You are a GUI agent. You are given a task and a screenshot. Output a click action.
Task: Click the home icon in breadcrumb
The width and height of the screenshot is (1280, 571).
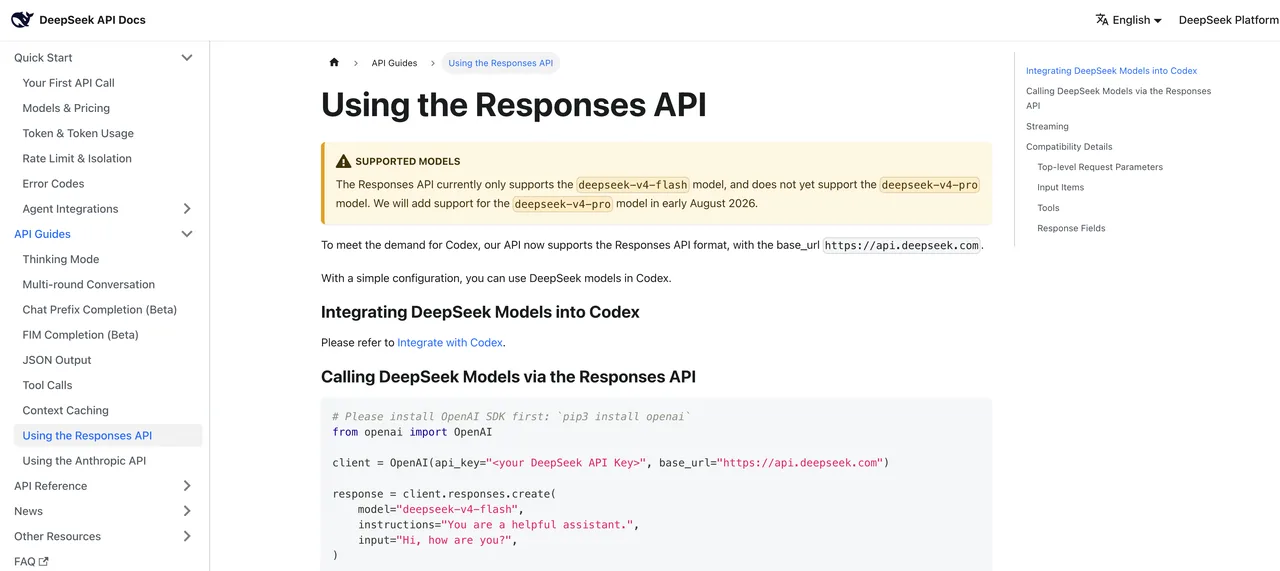334,63
